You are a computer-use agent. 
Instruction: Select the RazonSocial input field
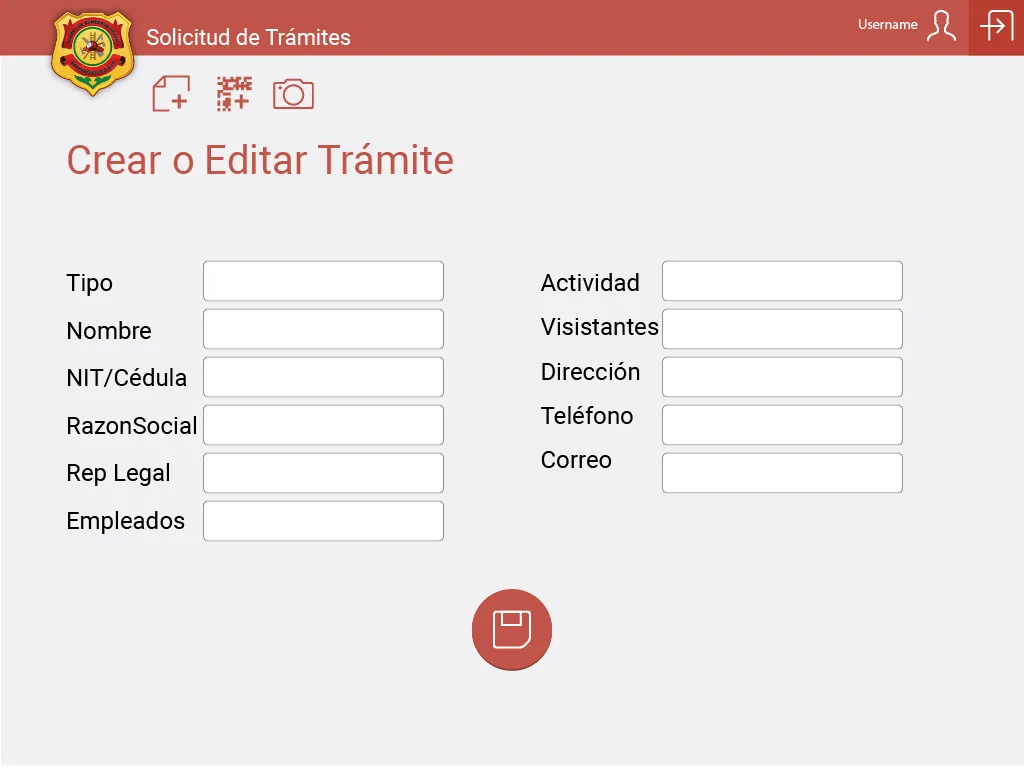pos(323,425)
